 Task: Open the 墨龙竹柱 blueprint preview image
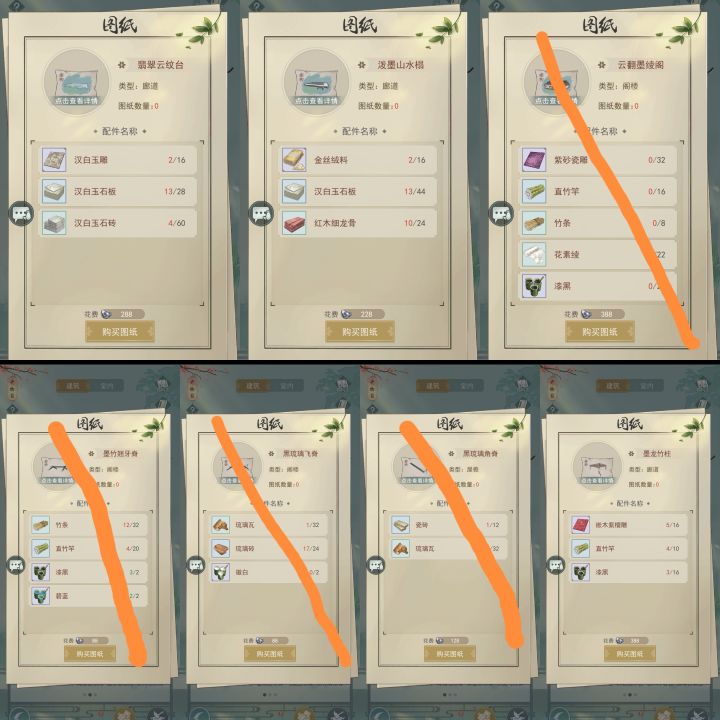pos(597,467)
